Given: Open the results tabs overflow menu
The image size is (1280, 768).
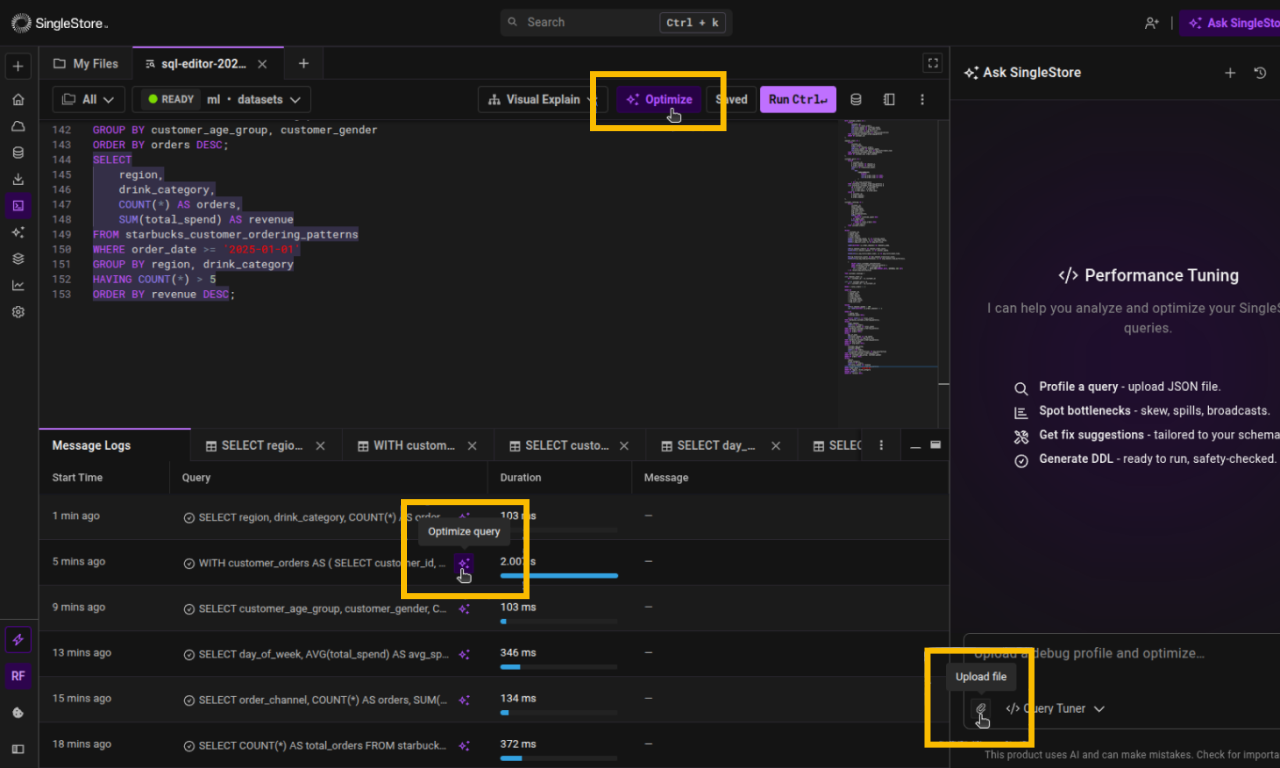Looking at the screenshot, I should point(881,446).
